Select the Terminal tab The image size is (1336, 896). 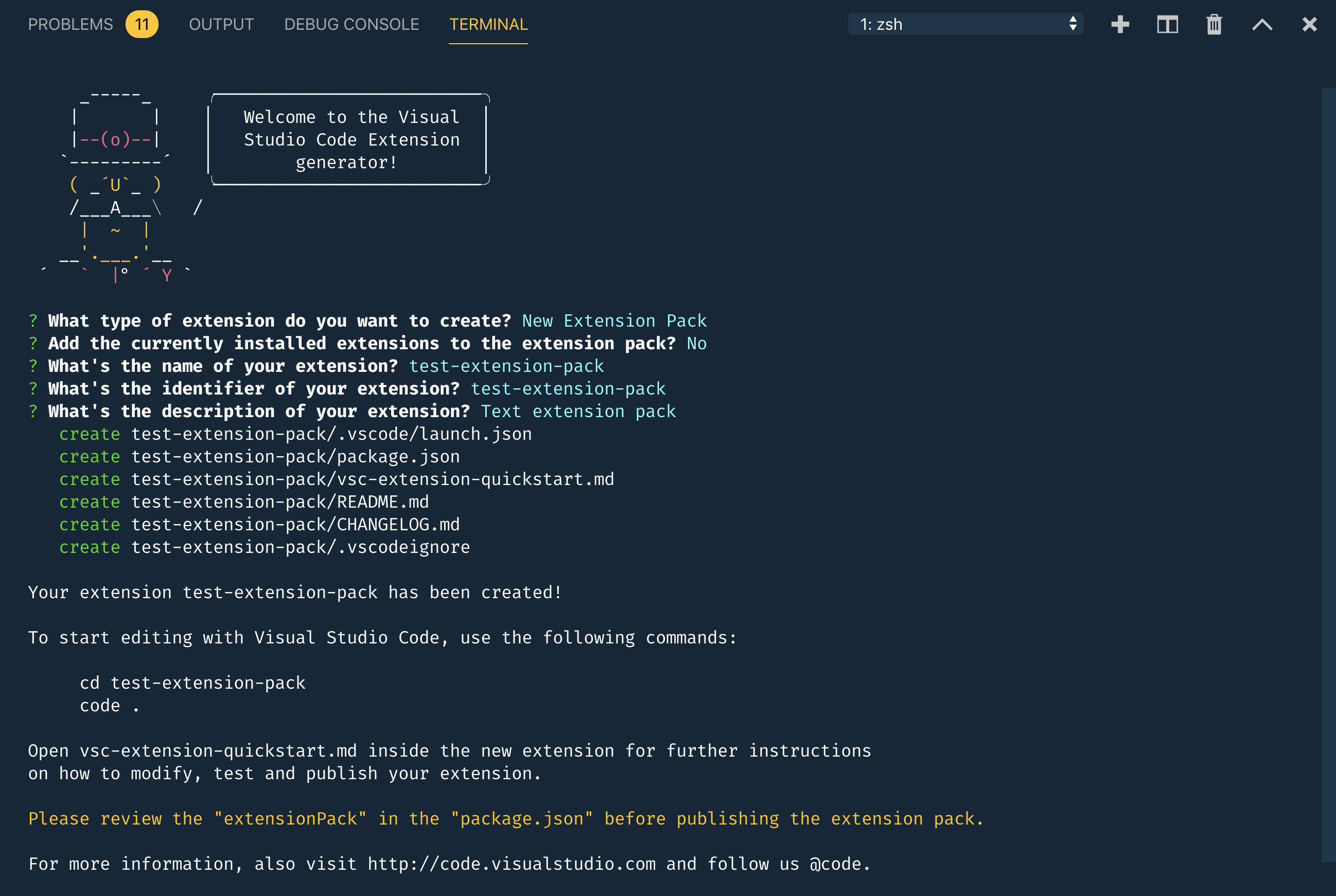coord(488,25)
